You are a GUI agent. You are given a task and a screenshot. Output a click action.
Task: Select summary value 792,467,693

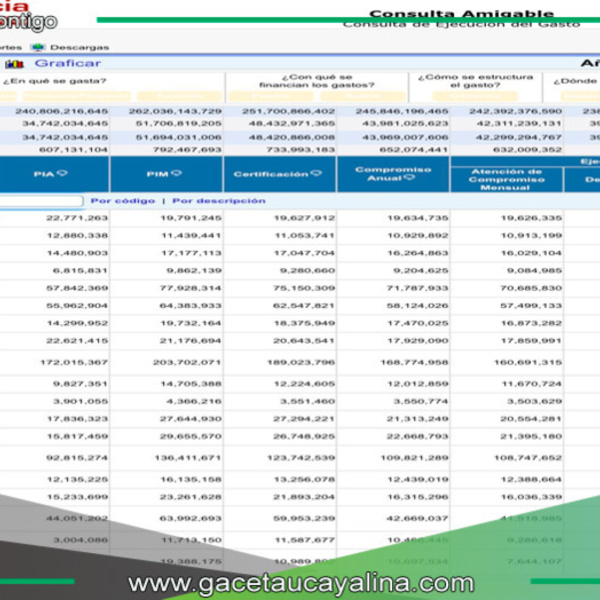click(x=187, y=150)
